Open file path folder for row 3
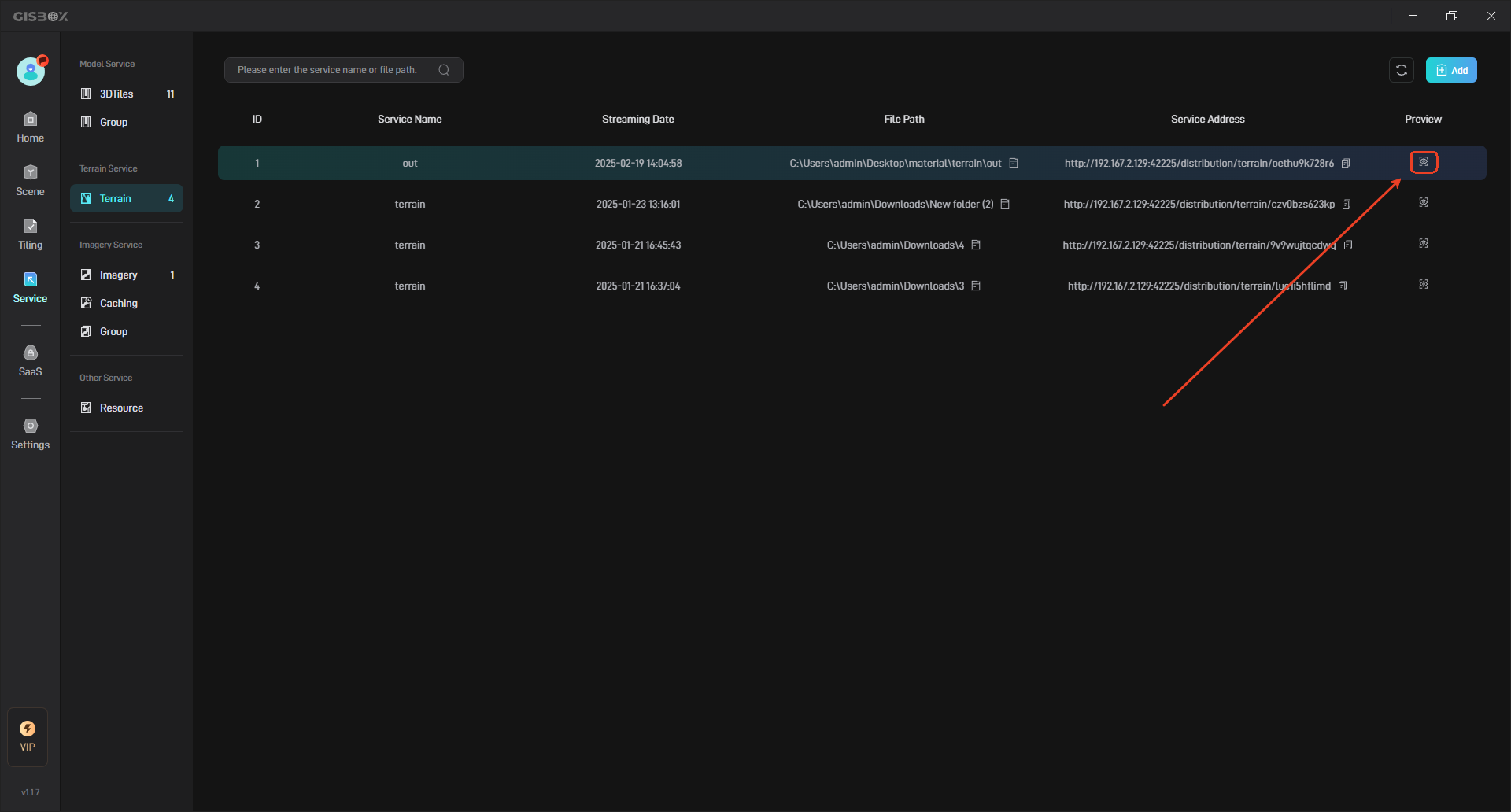The image size is (1511, 812). (976, 245)
